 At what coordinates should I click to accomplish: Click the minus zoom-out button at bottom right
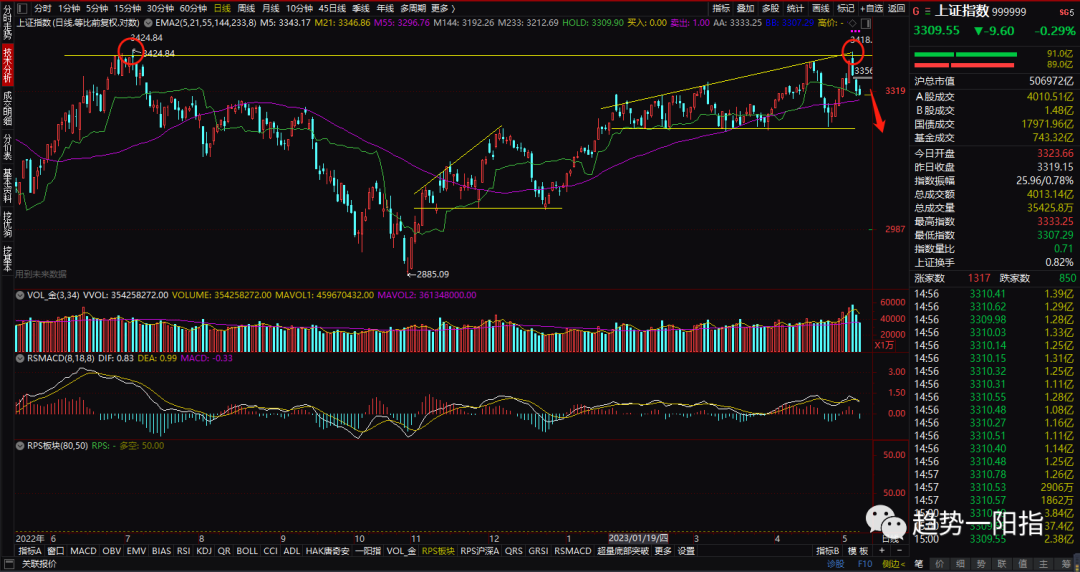899,551
